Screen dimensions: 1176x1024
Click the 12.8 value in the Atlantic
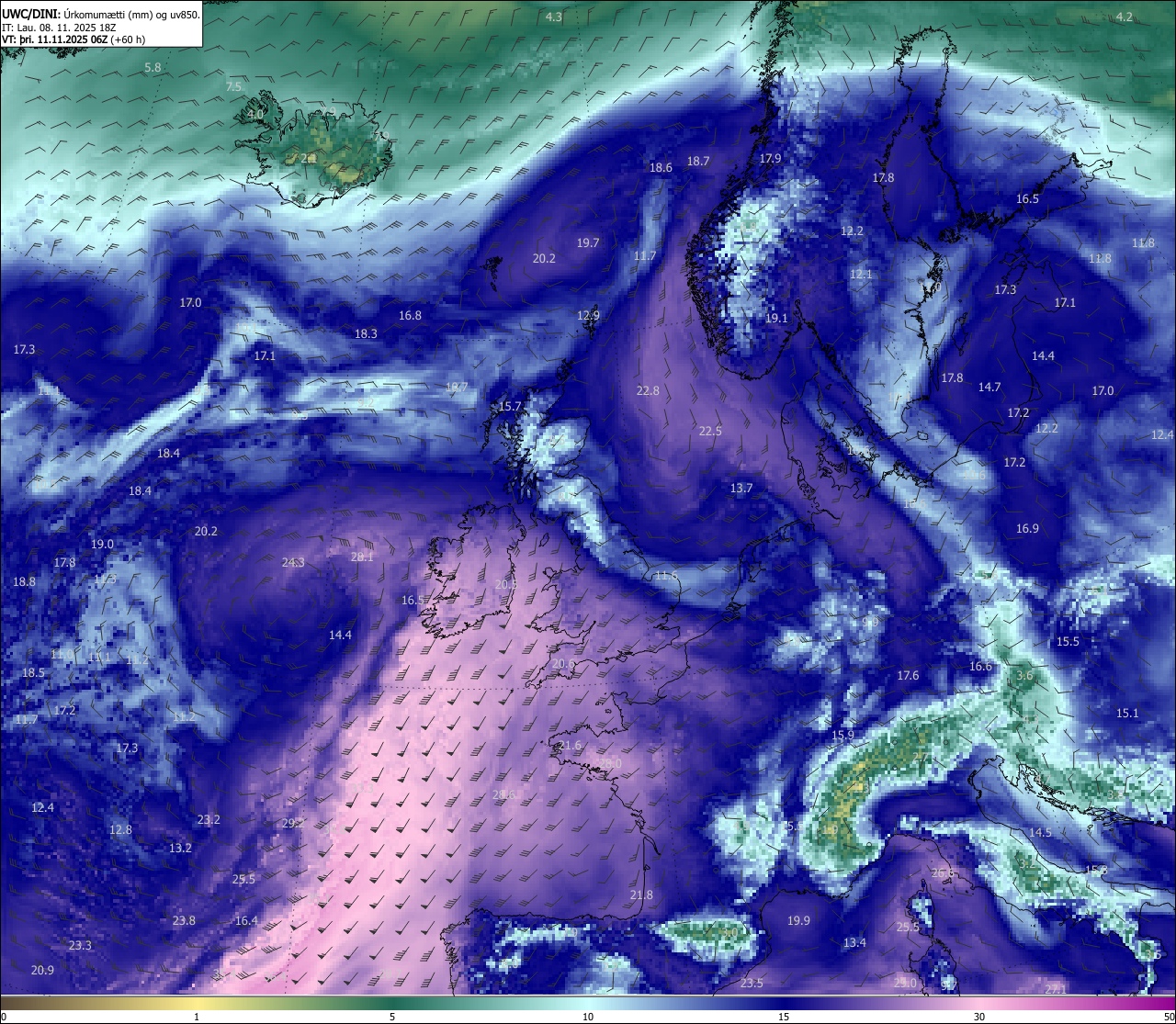click(120, 830)
